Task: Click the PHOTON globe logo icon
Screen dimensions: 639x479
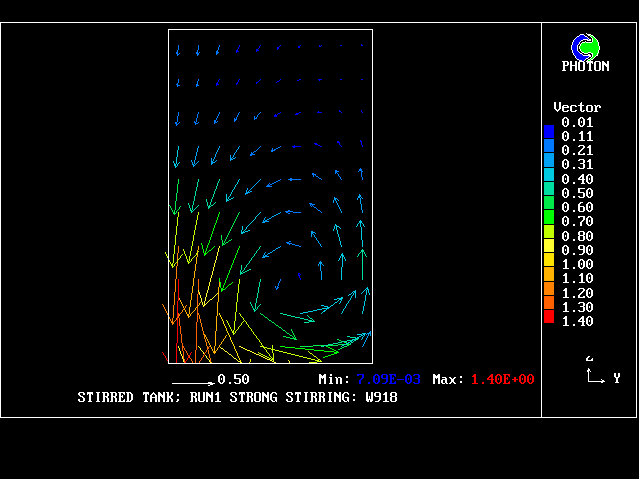Action: (585, 46)
